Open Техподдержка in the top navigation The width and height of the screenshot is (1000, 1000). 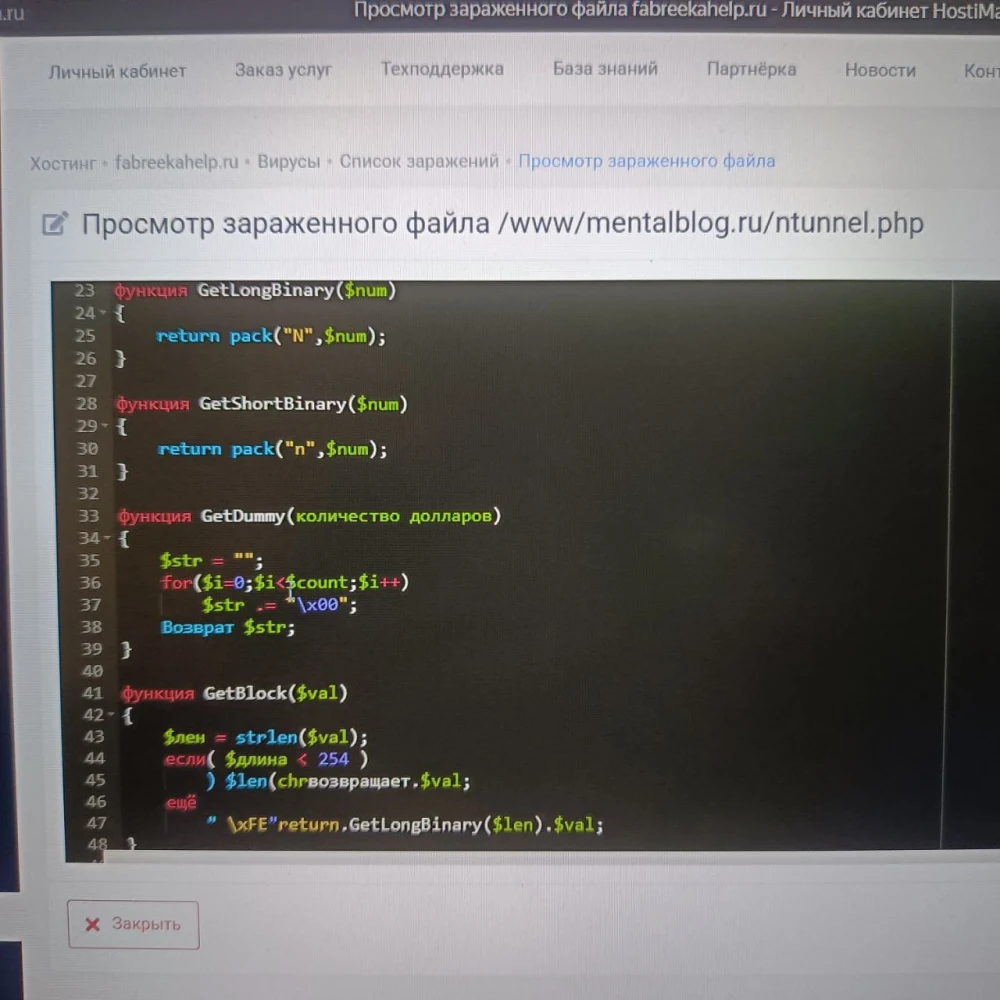(x=442, y=69)
